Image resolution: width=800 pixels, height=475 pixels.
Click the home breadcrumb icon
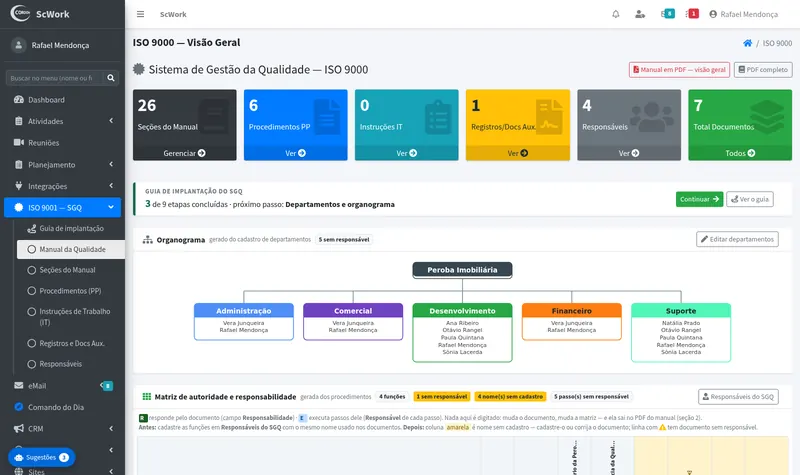pos(747,43)
